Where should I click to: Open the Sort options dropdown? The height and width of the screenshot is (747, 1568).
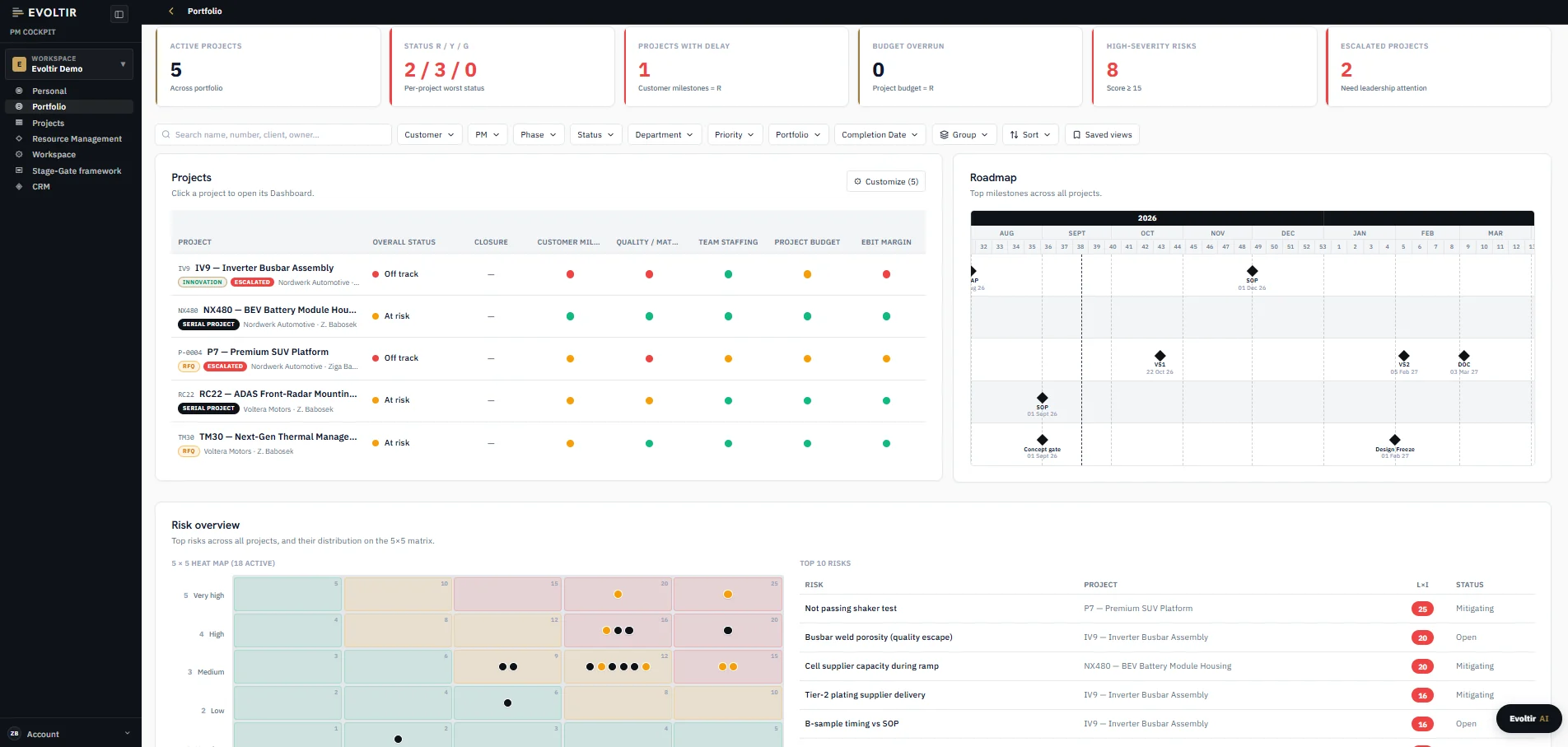tap(1030, 135)
